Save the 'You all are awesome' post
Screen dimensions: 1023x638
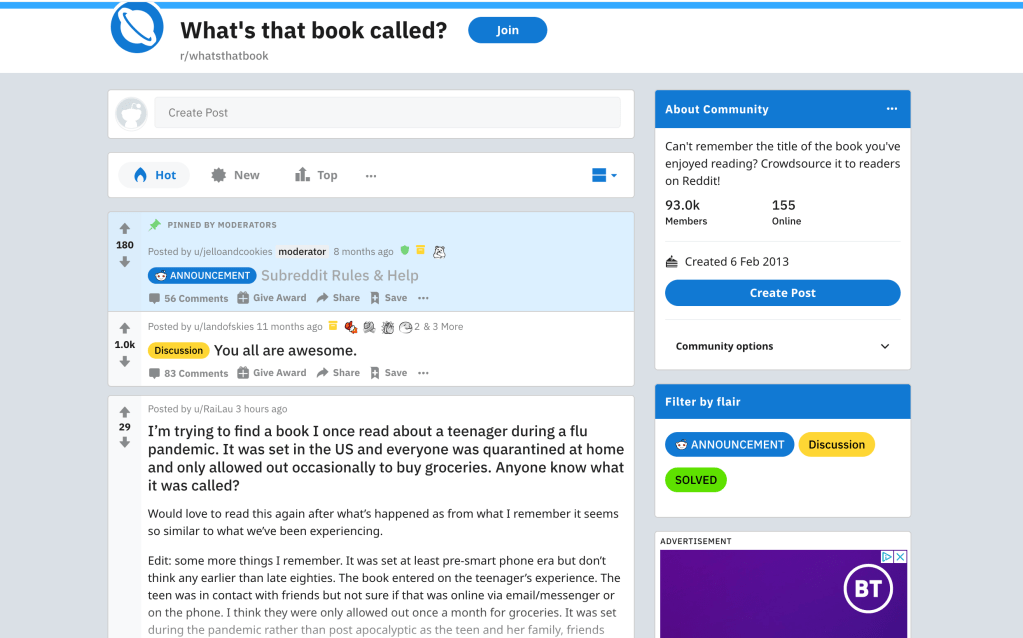click(388, 373)
